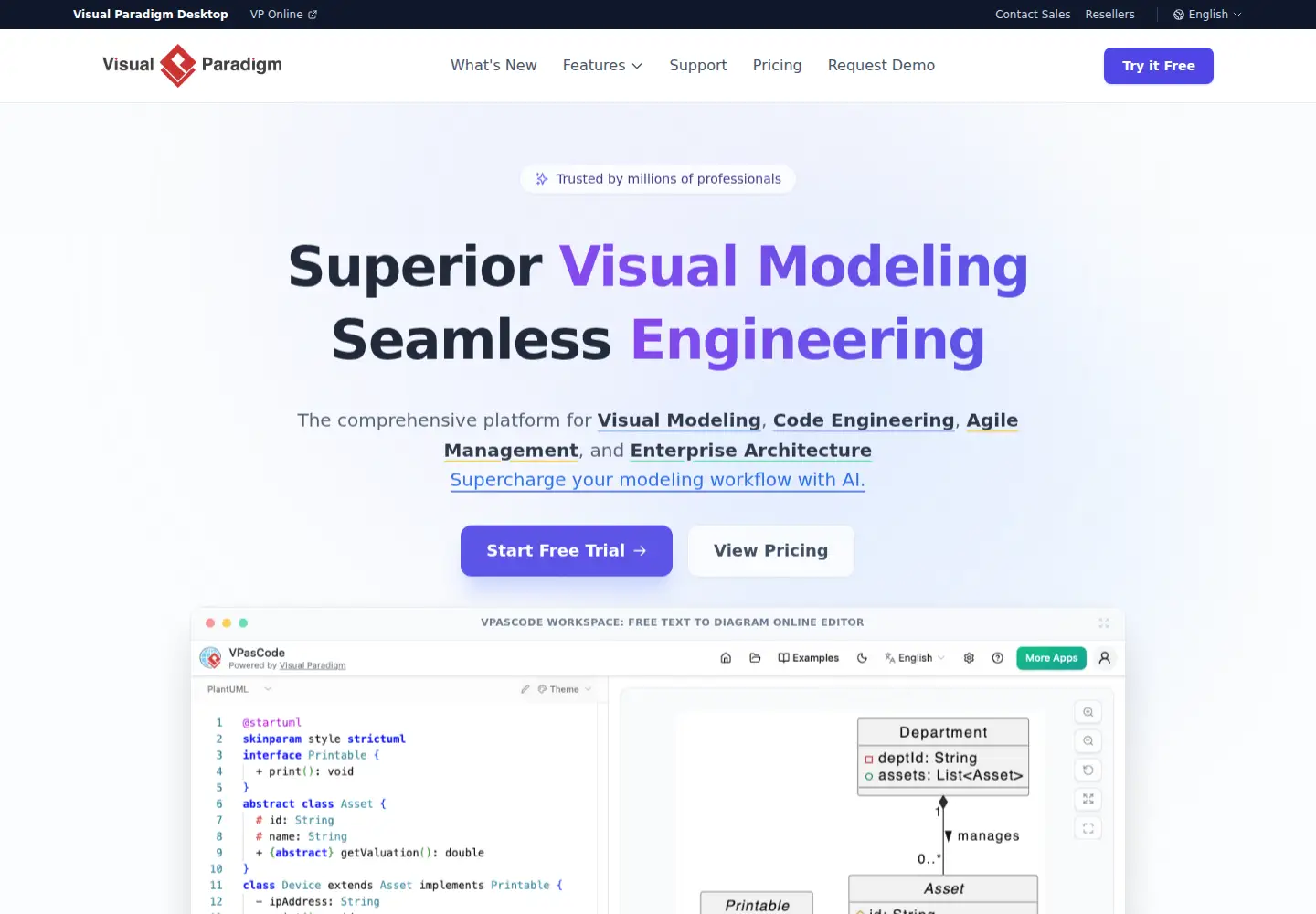Click the reset view rotate icon
Viewport: 1316px width, 914px height.
click(x=1088, y=771)
